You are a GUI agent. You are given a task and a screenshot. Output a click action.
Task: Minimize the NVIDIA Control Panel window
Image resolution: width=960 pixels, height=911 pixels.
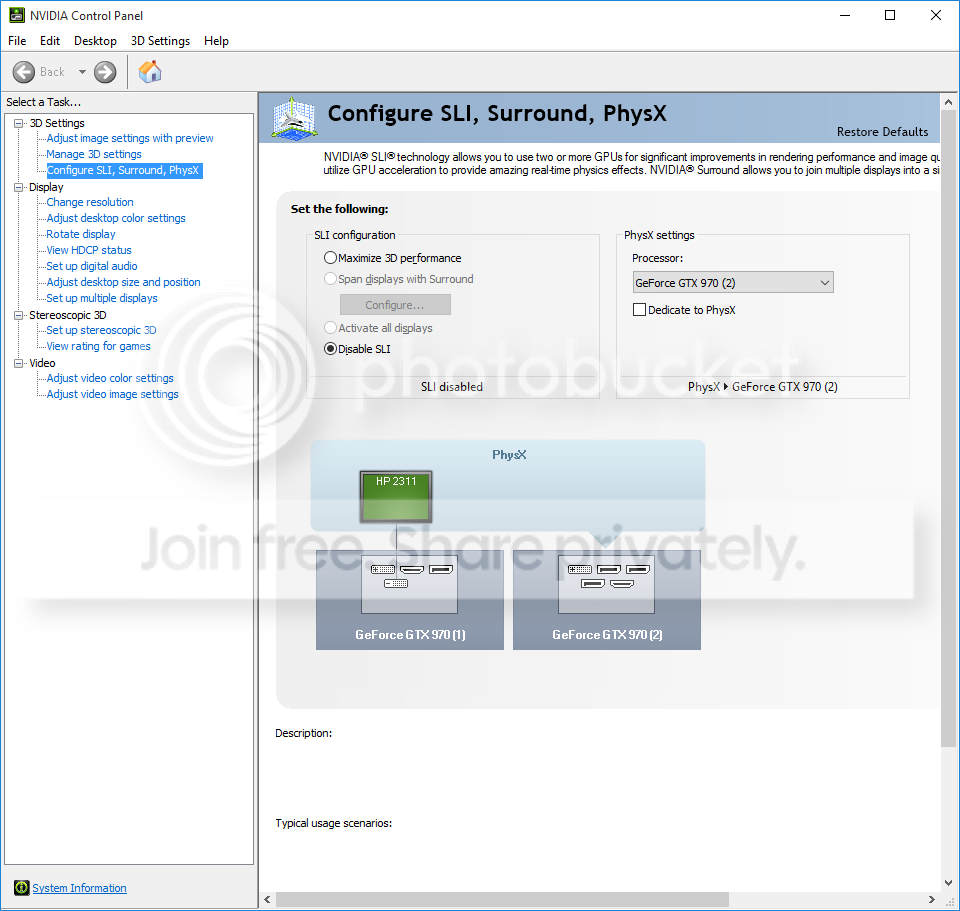(x=845, y=15)
